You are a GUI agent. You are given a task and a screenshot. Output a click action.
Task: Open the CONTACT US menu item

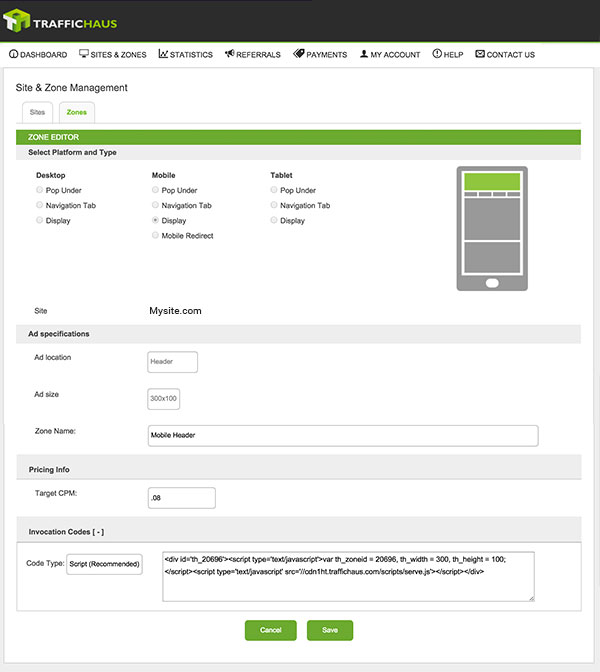tap(505, 54)
